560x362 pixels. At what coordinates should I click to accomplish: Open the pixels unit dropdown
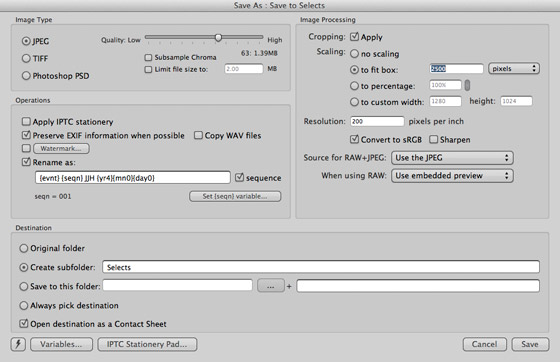(514, 69)
